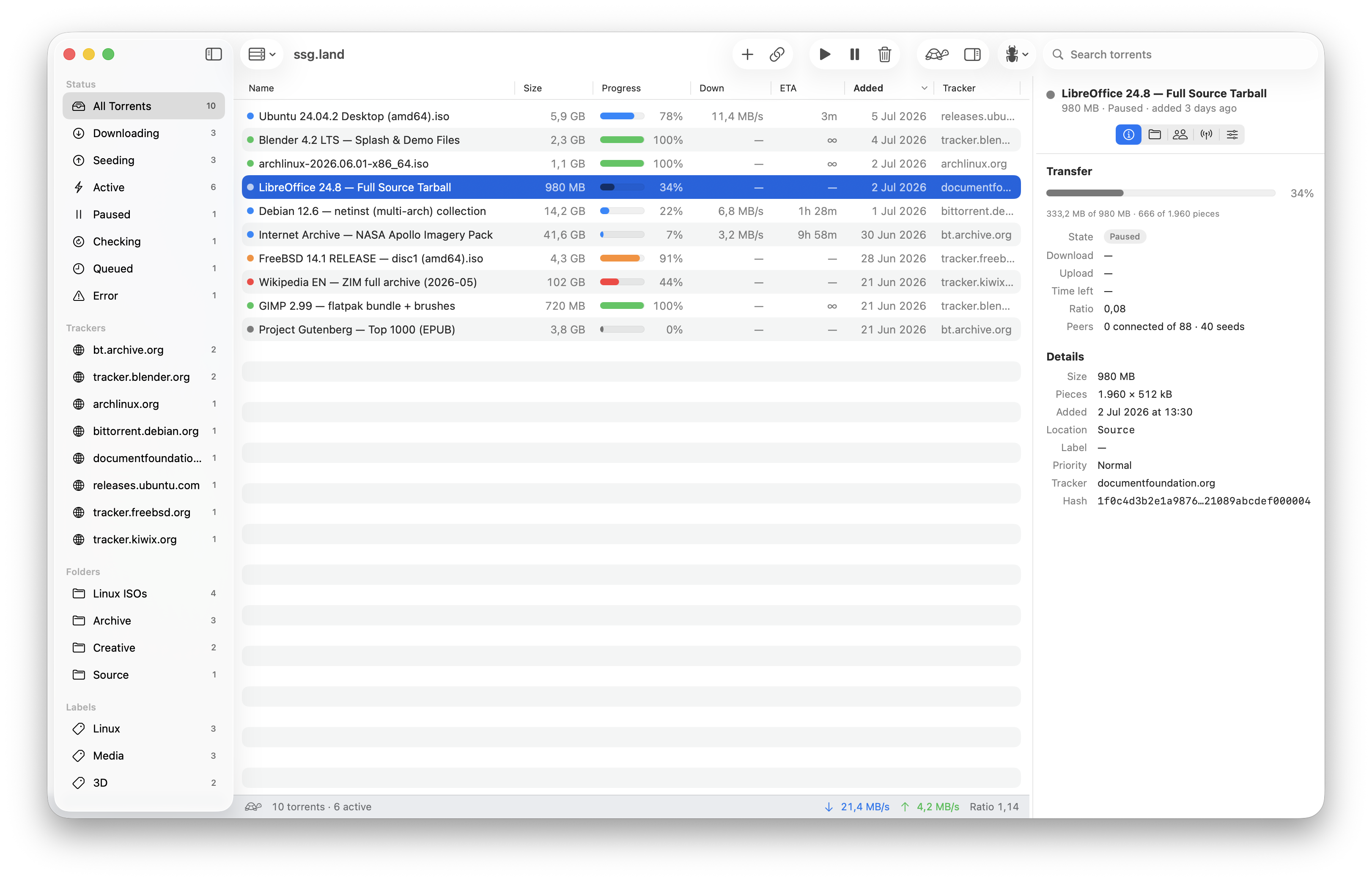Viewport: 1372px width, 881px height.
Task: Filter by tracker.kiwix.org tracker
Action: tap(143, 540)
